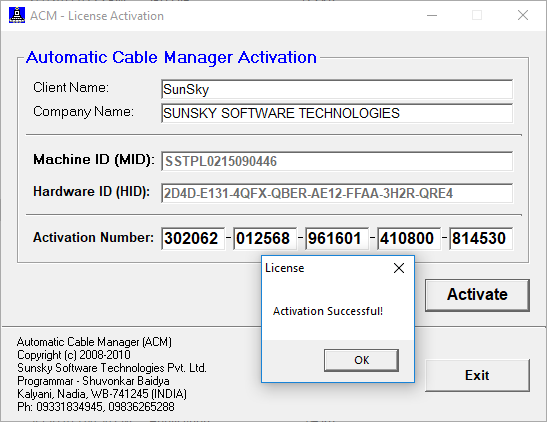Click the 'Activation Successful!' message text
The height and width of the screenshot is (422, 547).
pyautogui.click(x=328, y=311)
